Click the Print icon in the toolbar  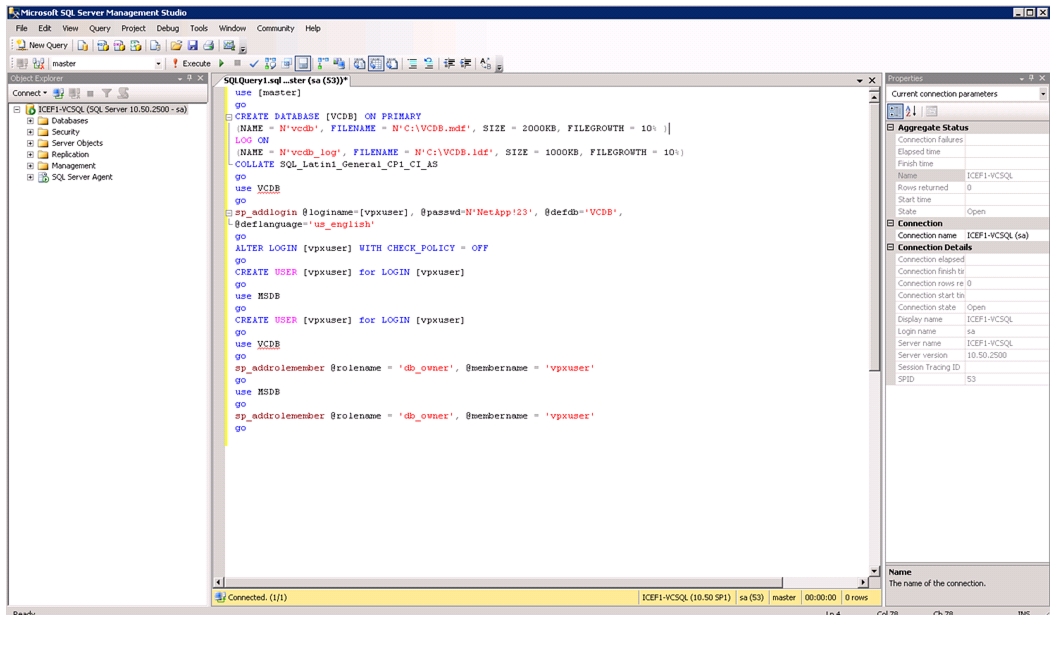click(x=209, y=45)
